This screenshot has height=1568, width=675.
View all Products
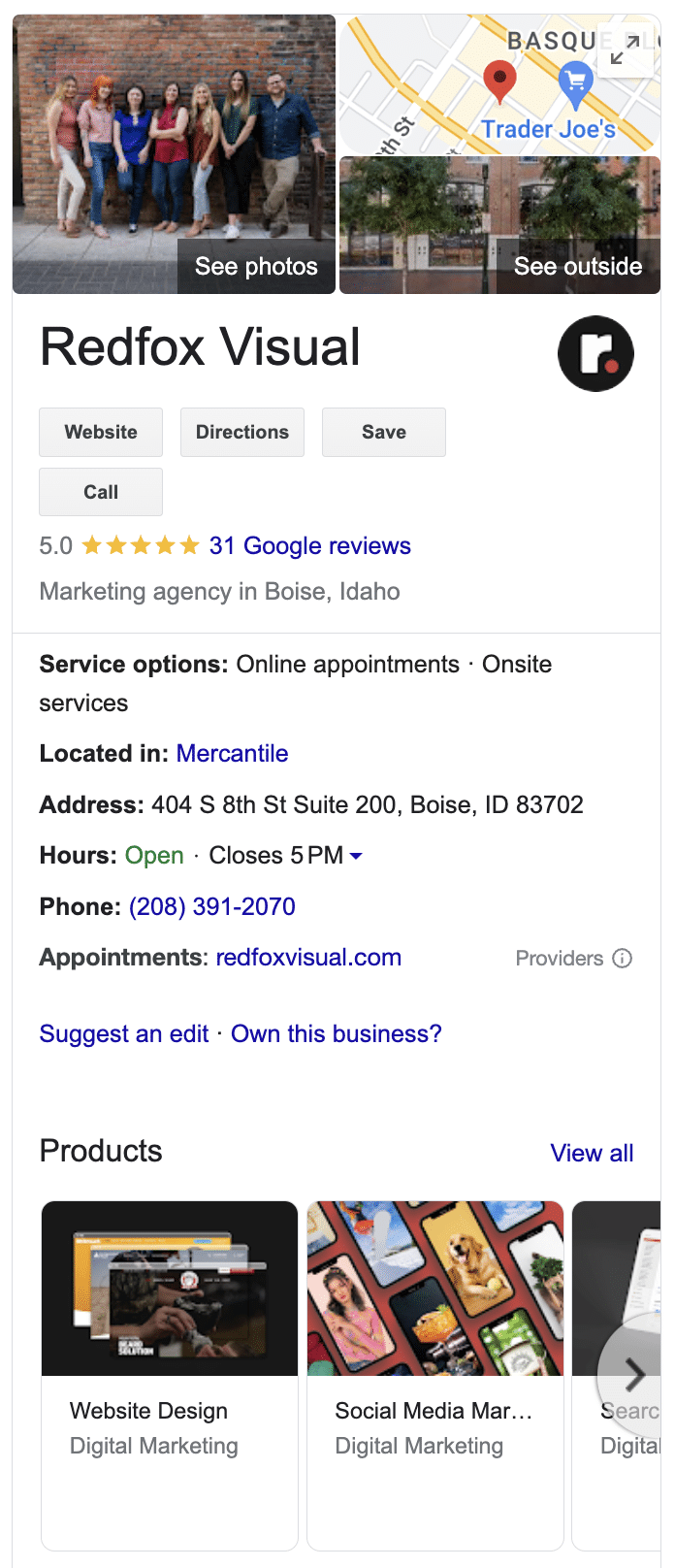pos(592,1153)
